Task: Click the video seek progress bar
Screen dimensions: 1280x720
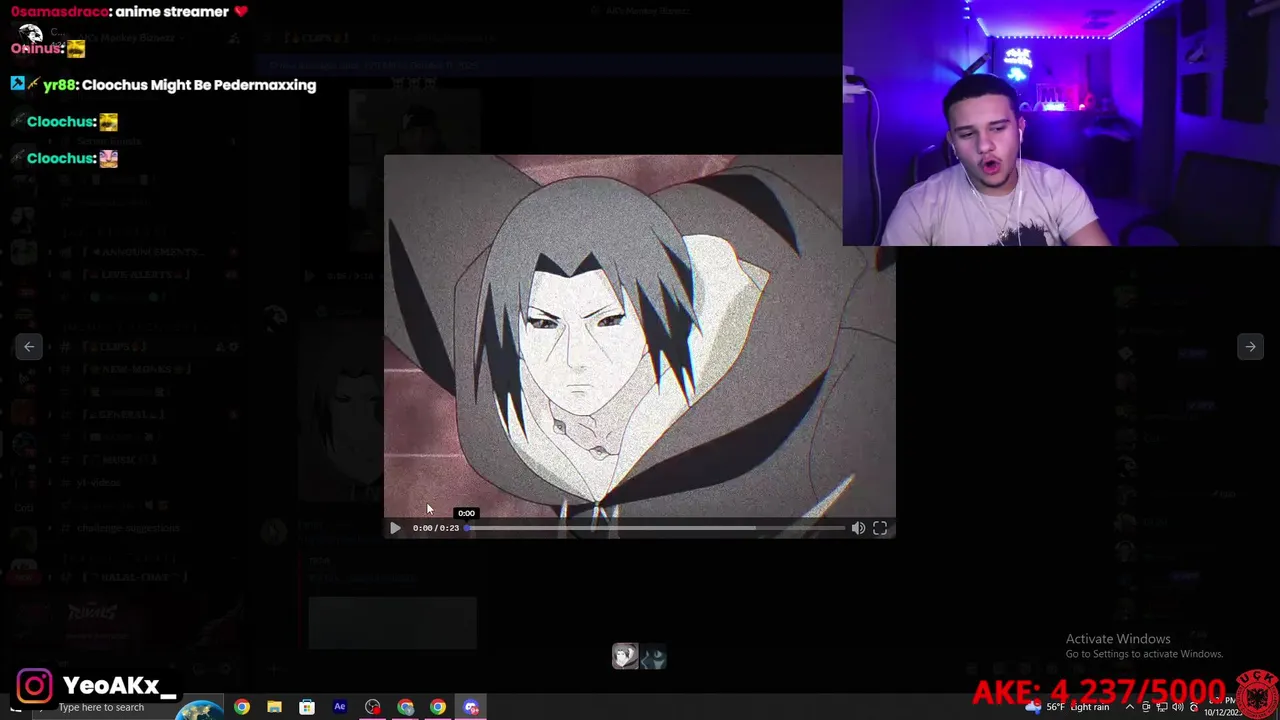Action: coord(655,528)
